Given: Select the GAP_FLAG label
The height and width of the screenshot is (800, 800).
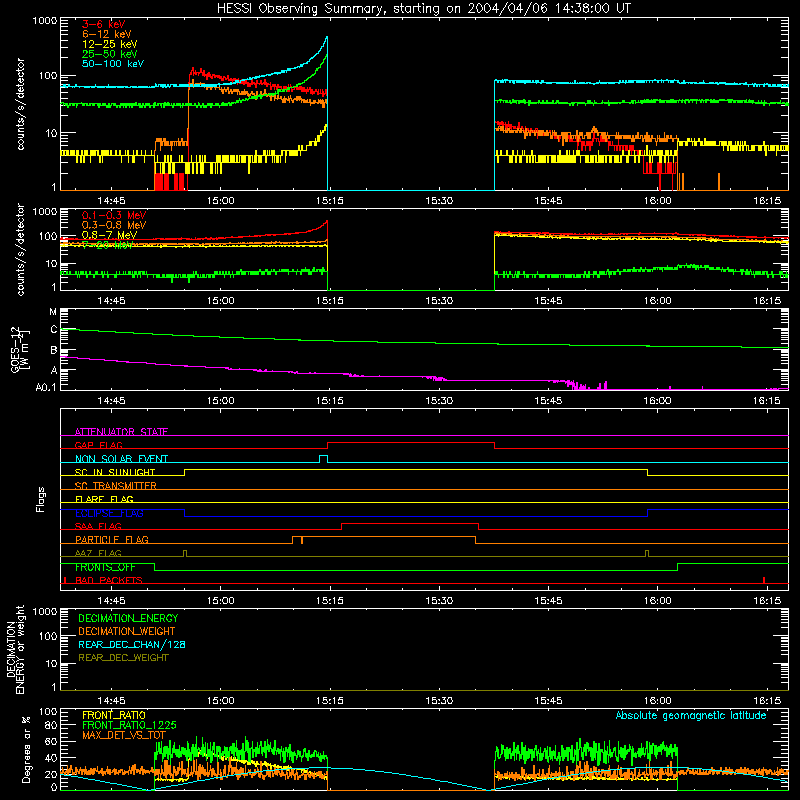Looking at the screenshot, I should click(x=98, y=445).
